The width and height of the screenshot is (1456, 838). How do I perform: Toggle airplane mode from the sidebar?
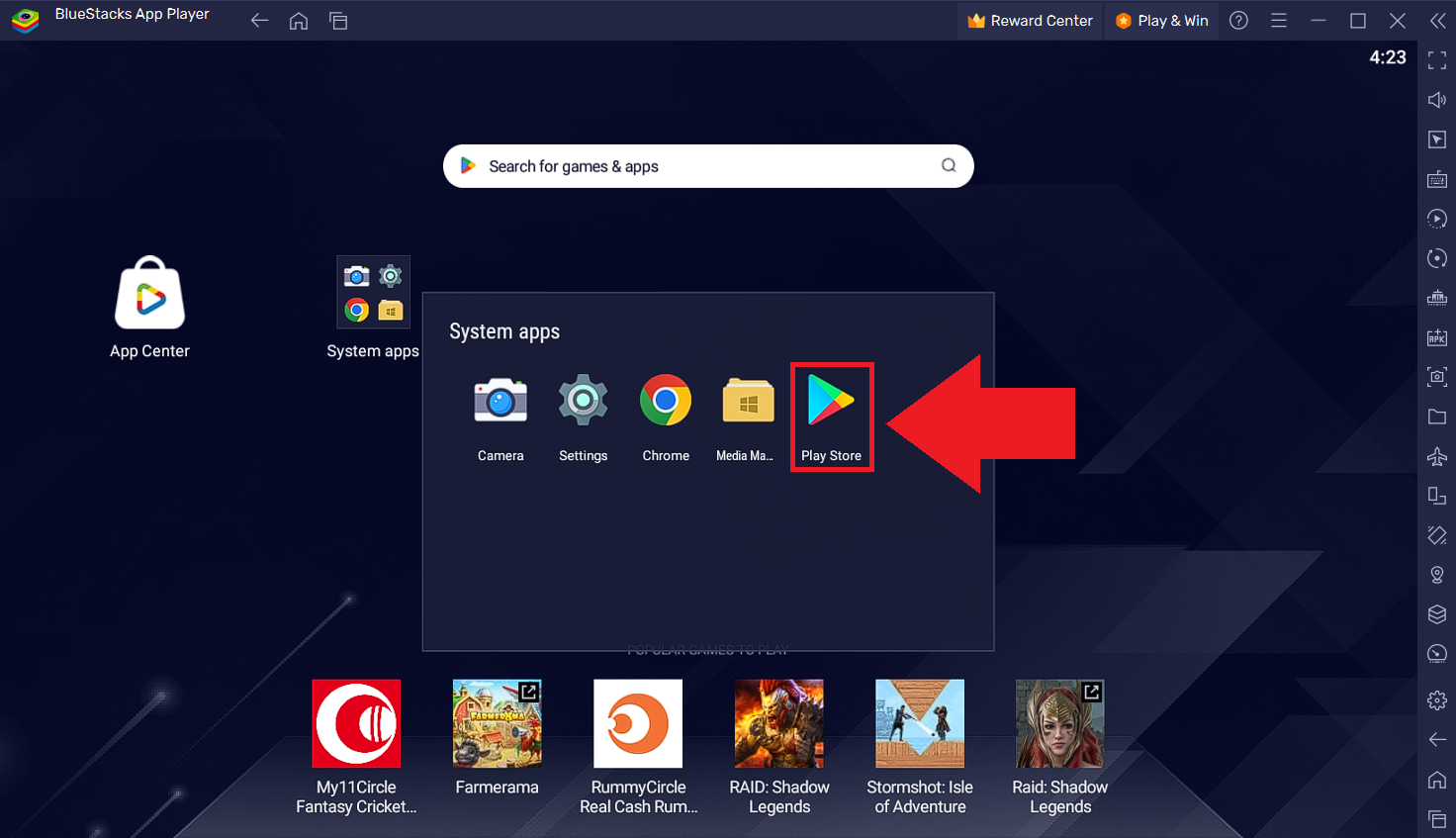(x=1436, y=456)
